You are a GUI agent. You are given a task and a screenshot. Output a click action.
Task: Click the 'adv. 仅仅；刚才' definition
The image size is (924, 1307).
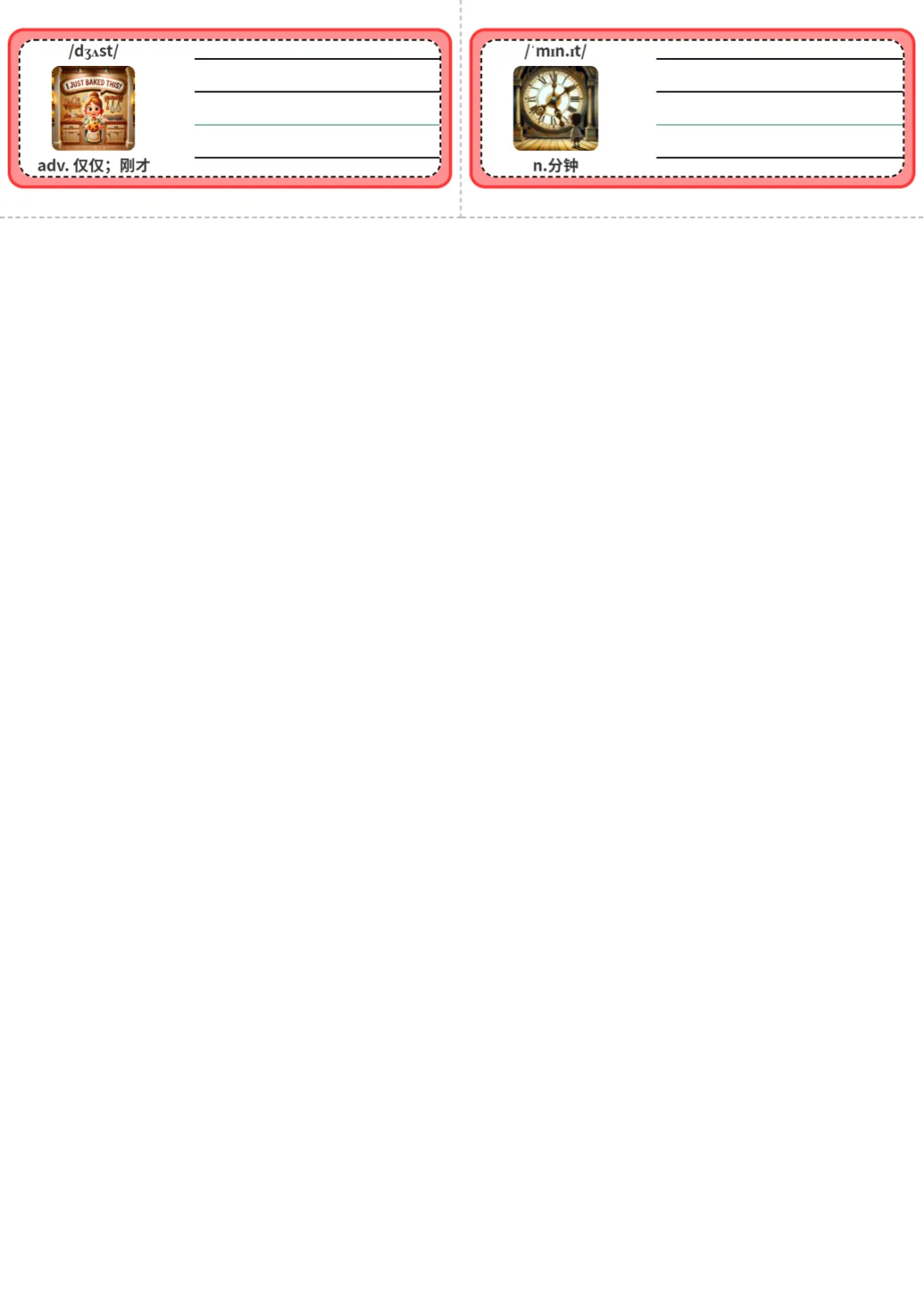click(x=93, y=165)
